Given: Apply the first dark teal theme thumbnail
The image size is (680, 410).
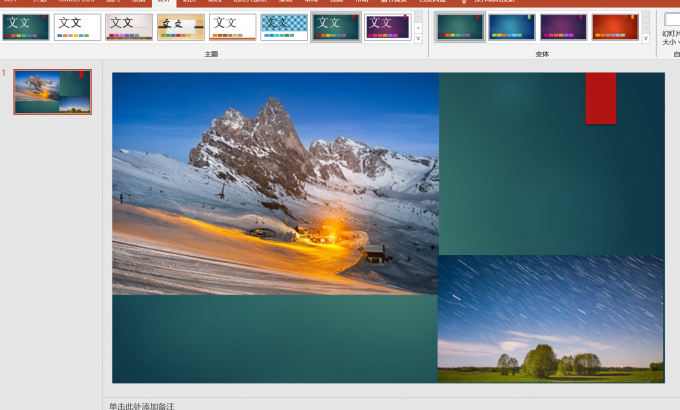Looking at the screenshot, I should pos(26,27).
